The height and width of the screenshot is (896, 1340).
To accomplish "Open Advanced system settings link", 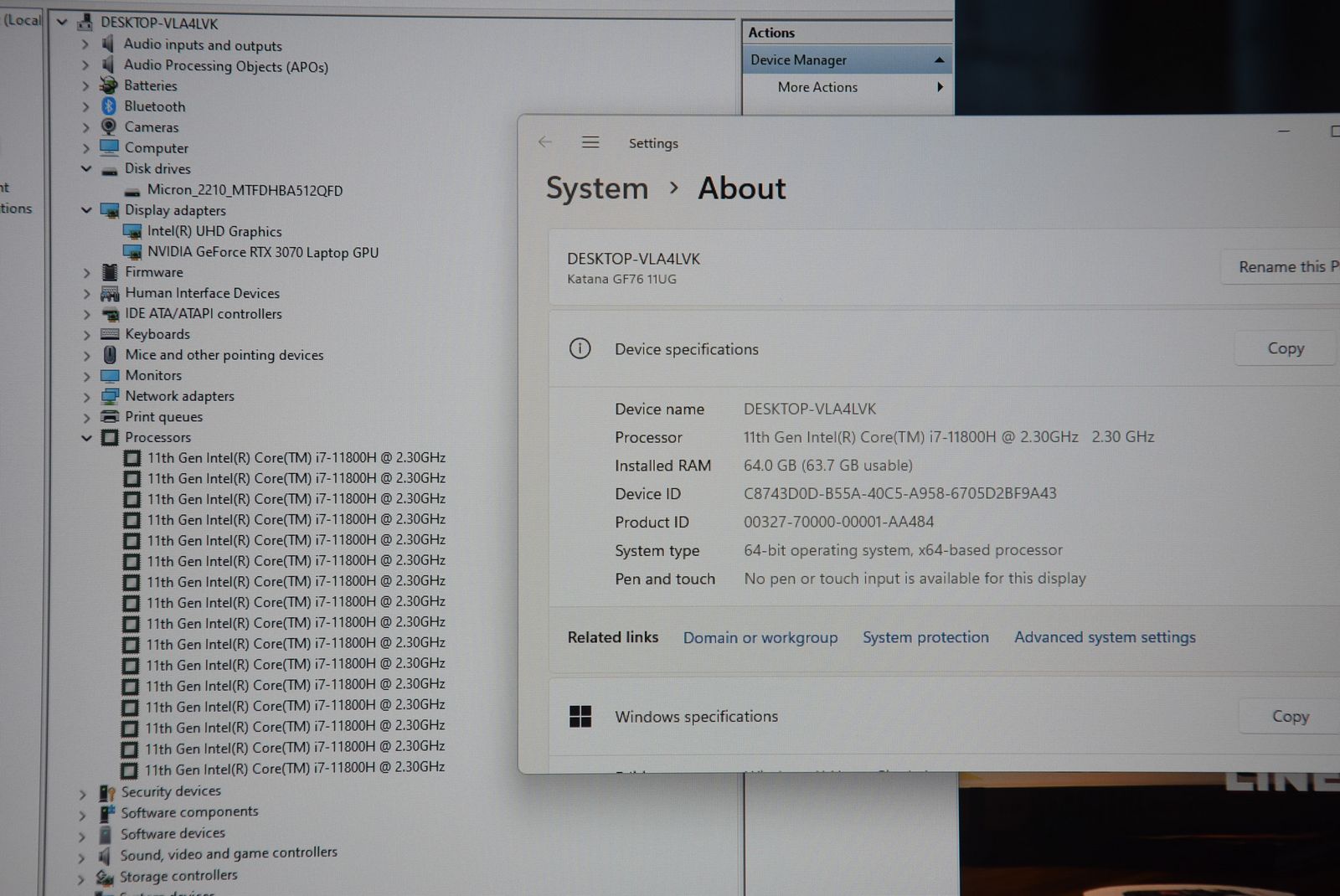I will click(1105, 637).
